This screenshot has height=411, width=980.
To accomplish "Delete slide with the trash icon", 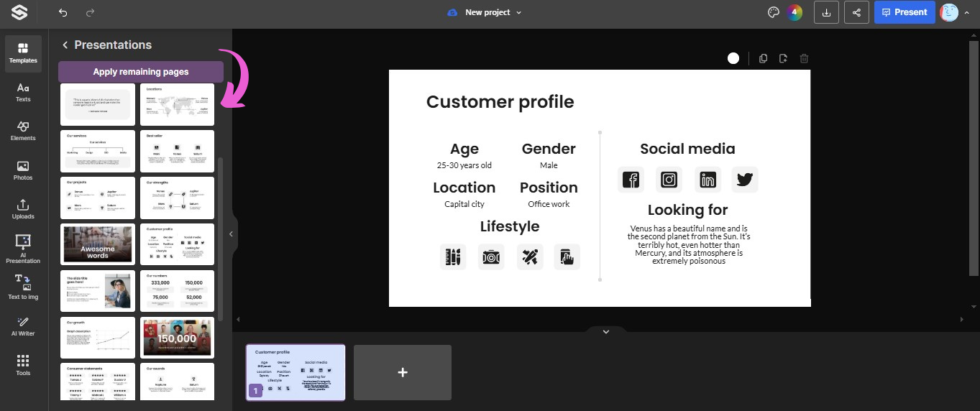I will tap(804, 59).
